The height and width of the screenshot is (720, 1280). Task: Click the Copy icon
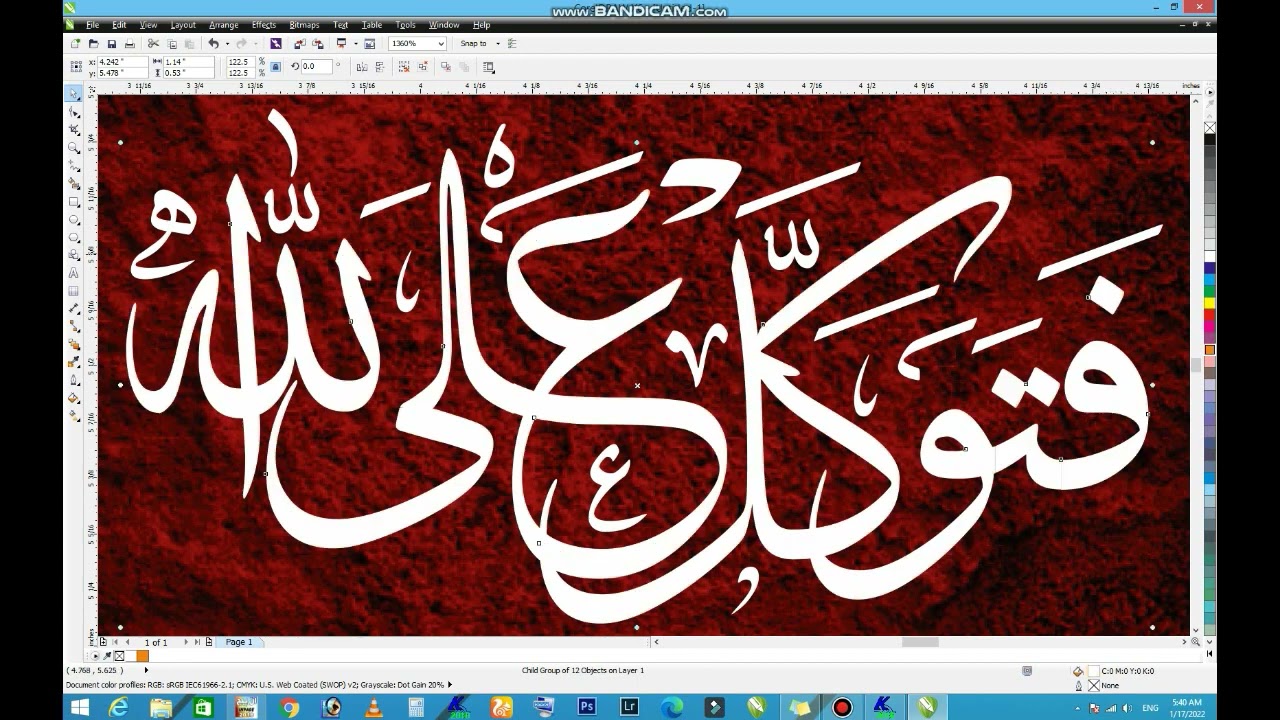pyautogui.click(x=172, y=44)
